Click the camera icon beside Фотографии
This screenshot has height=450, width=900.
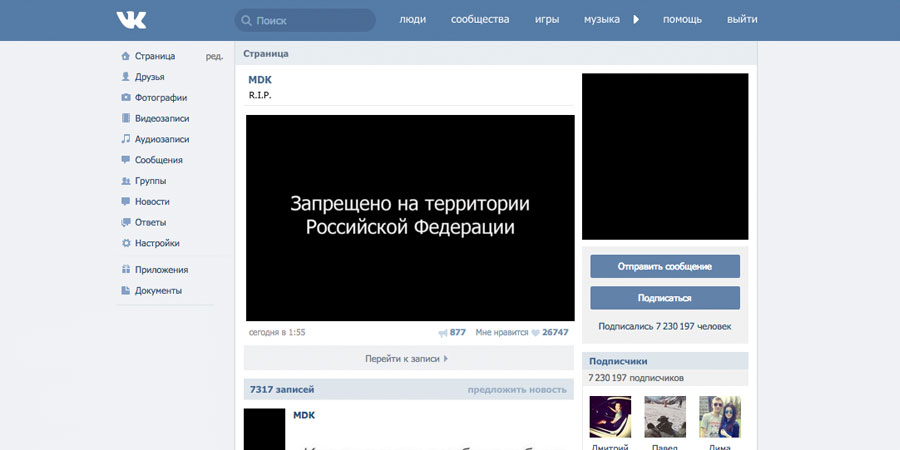(126, 98)
